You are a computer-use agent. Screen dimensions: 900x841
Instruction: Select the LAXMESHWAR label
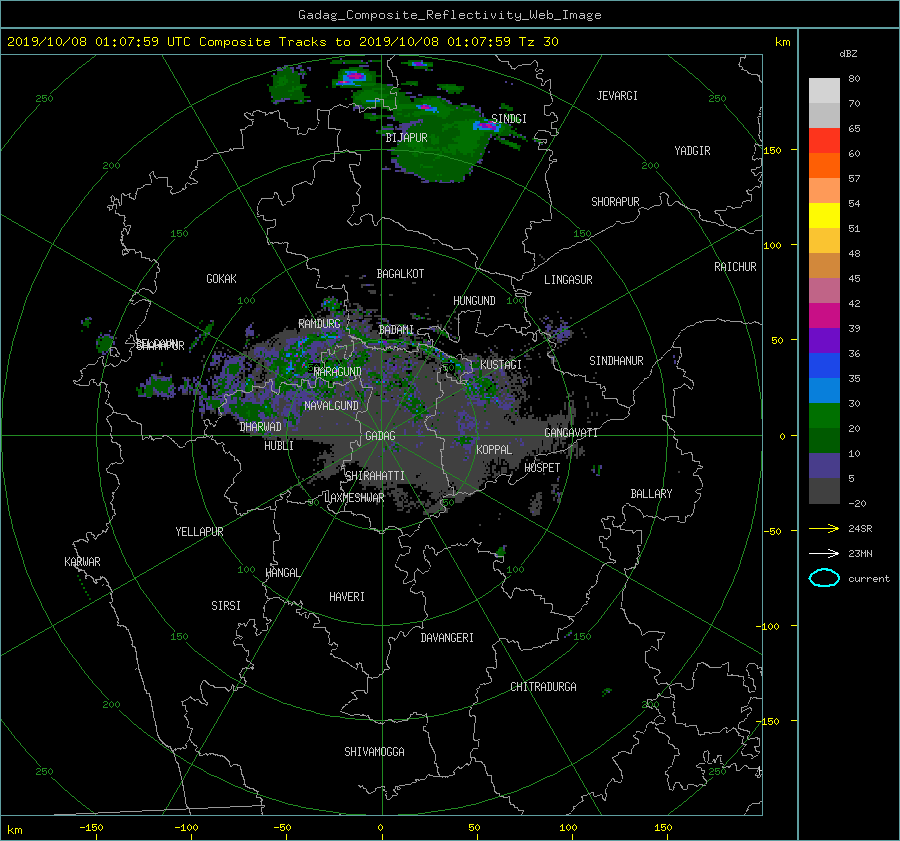[354, 498]
